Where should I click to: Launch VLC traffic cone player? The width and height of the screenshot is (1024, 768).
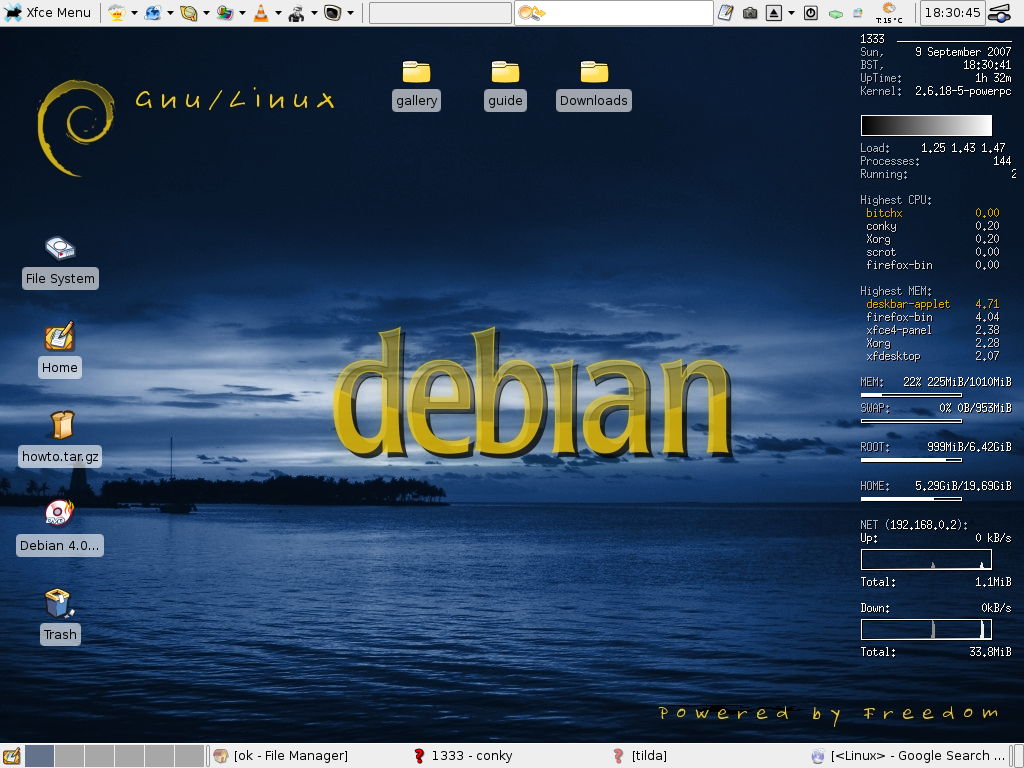click(x=261, y=12)
